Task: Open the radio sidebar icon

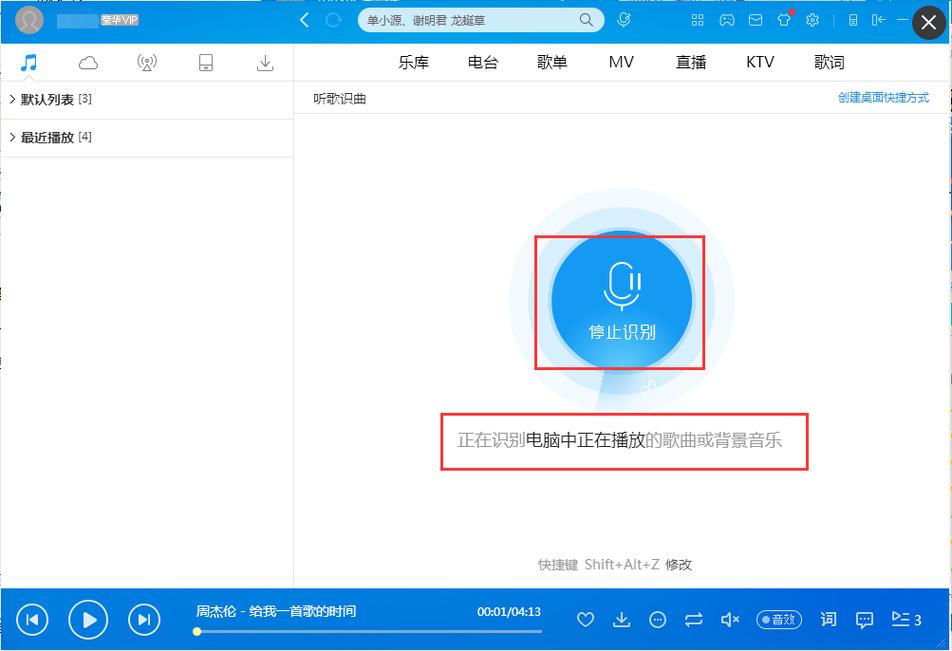Action: pos(147,61)
